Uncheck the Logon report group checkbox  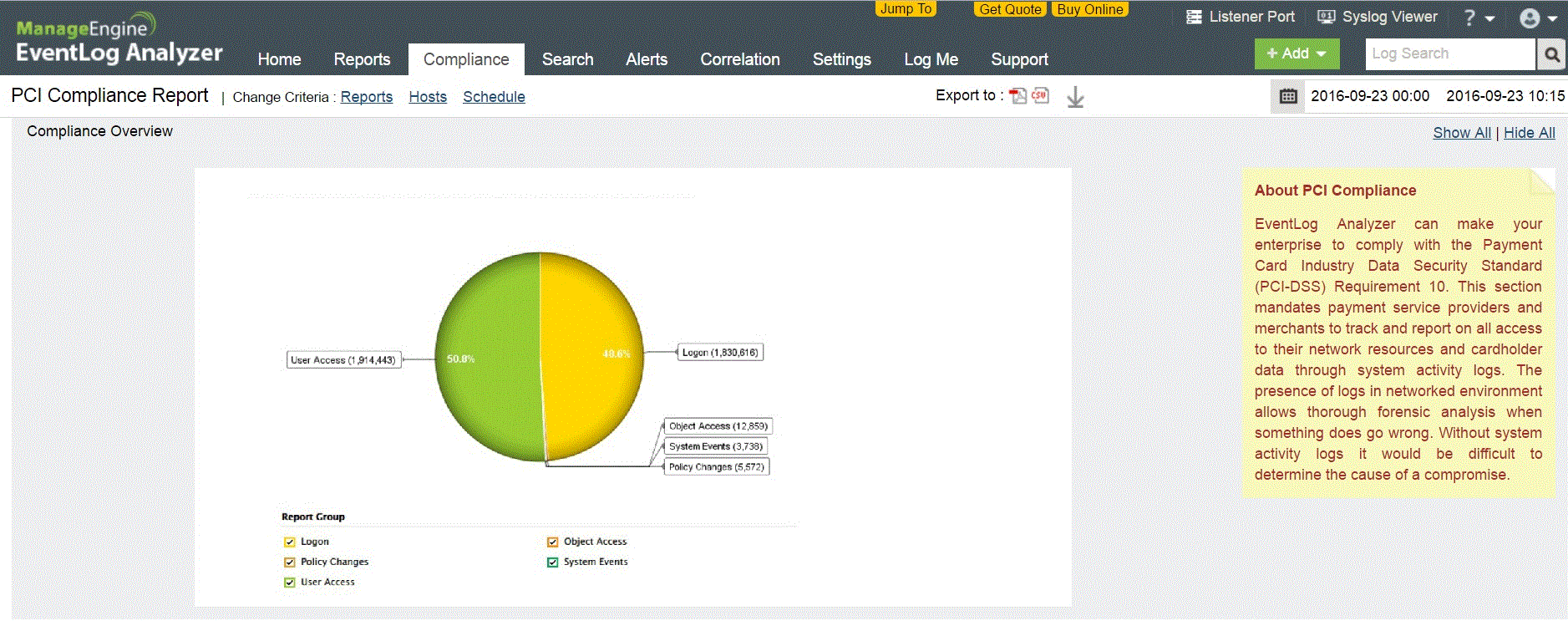(x=290, y=542)
